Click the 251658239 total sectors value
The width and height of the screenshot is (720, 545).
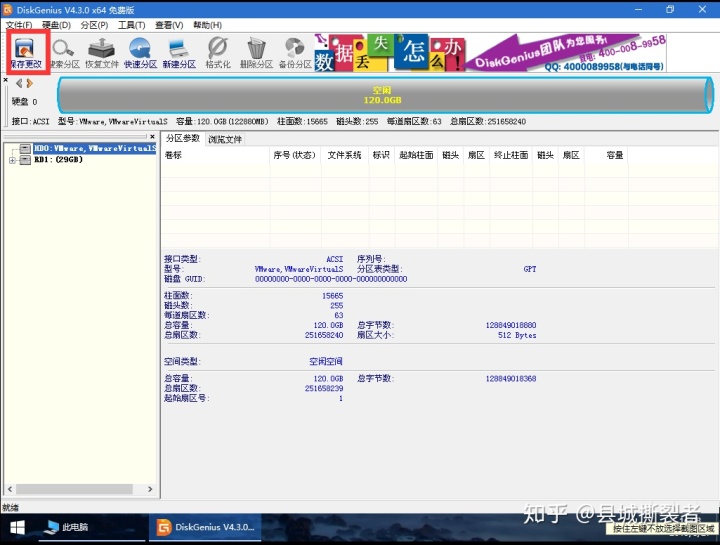324,388
